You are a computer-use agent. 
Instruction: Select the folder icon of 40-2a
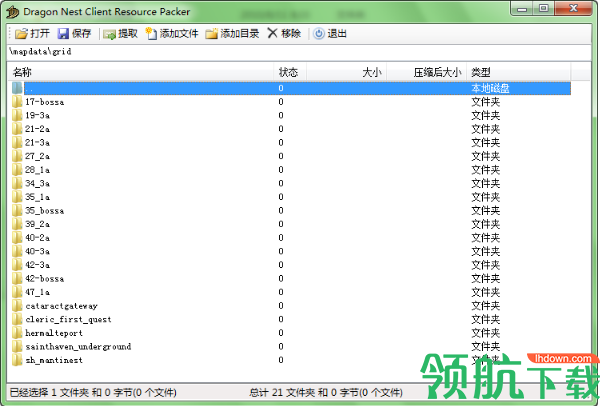pos(17,238)
